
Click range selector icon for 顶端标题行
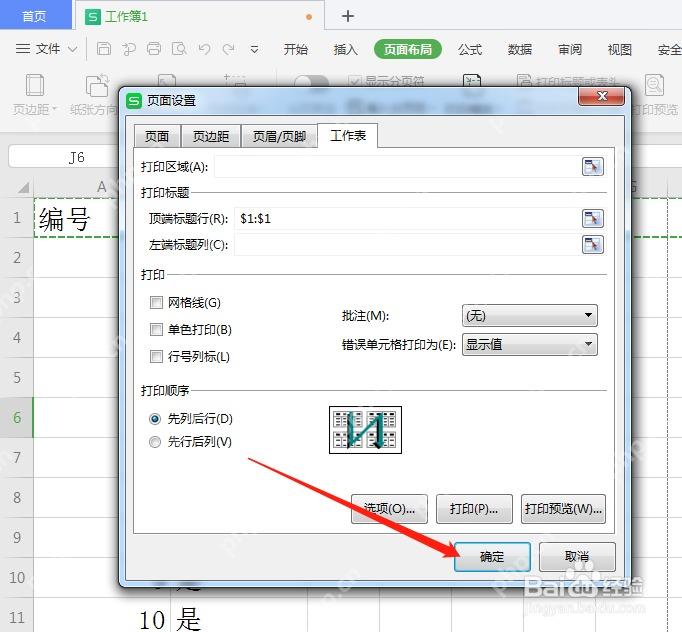point(592,218)
